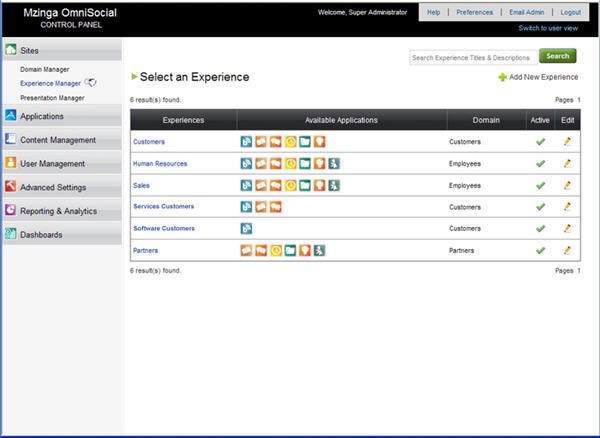Click the yellow clock icon in Sales row
The height and width of the screenshot is (438, 600).
point(290,186)
